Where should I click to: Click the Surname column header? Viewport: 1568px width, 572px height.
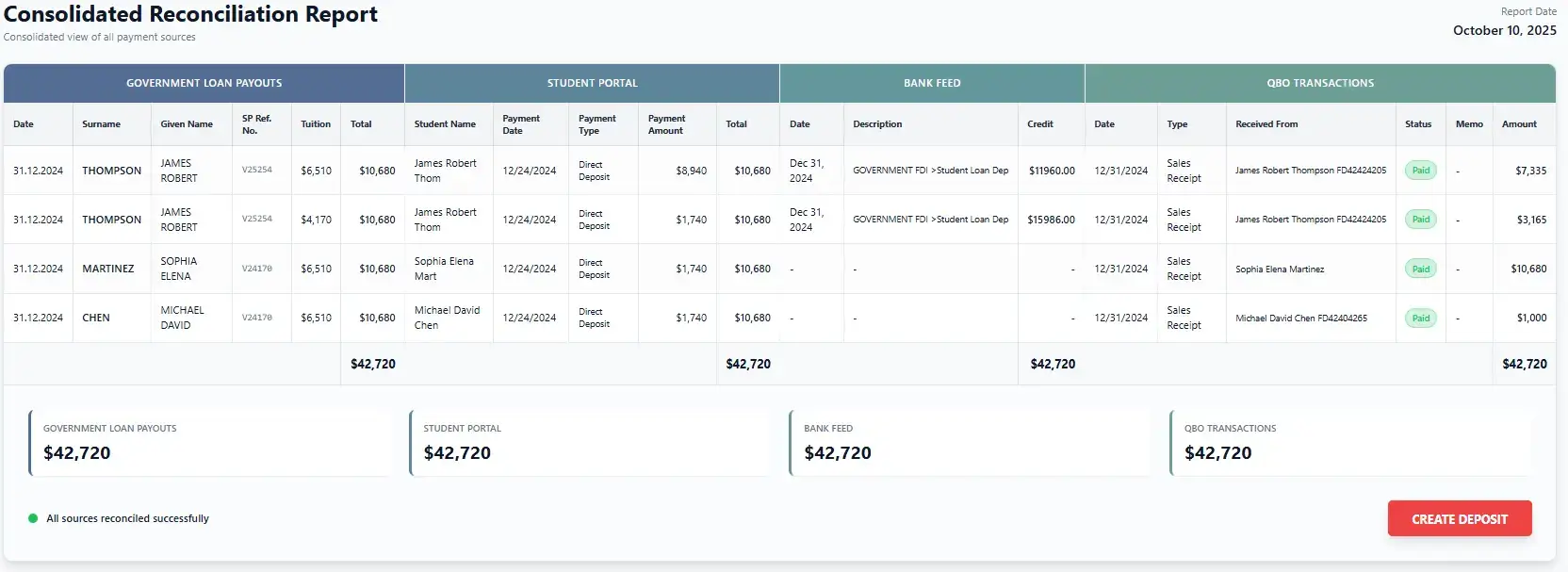coord(101,124)
